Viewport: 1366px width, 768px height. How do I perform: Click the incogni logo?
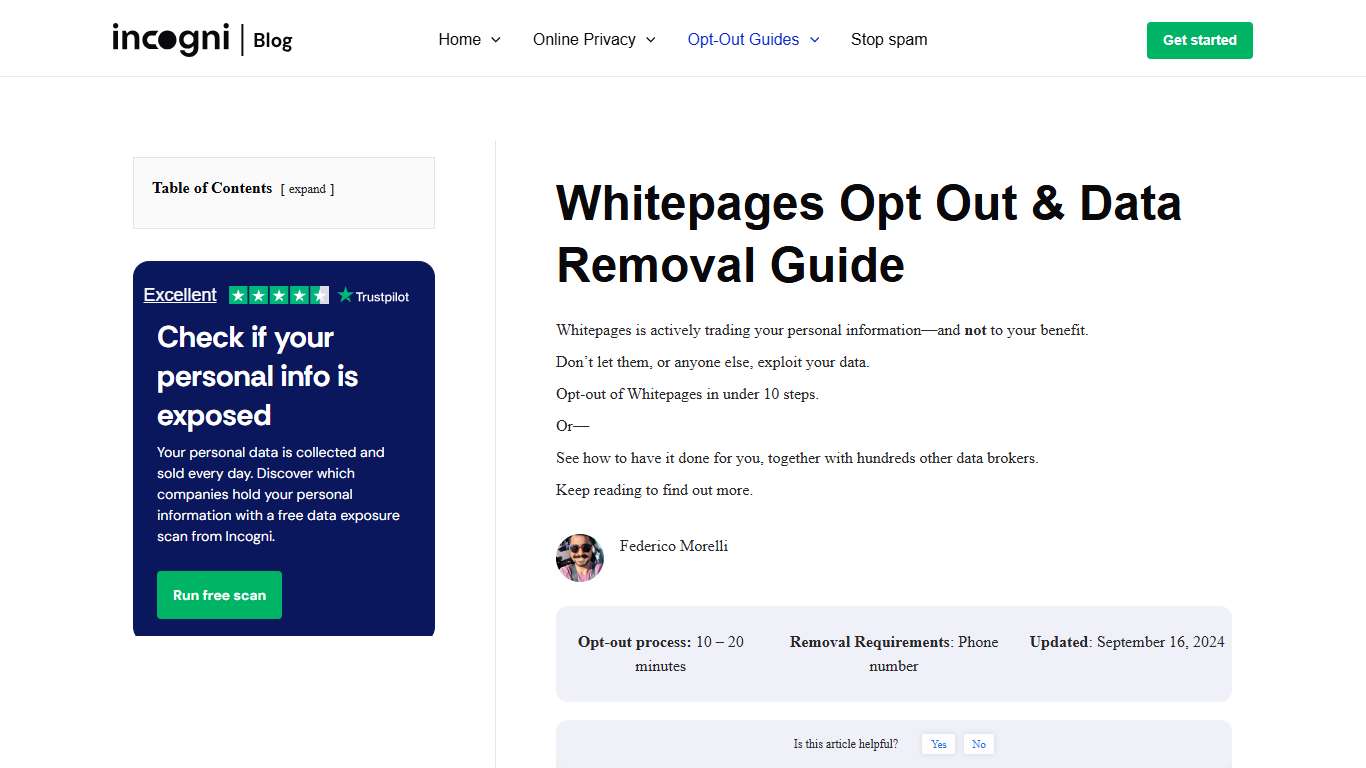[x=170, y=40]
